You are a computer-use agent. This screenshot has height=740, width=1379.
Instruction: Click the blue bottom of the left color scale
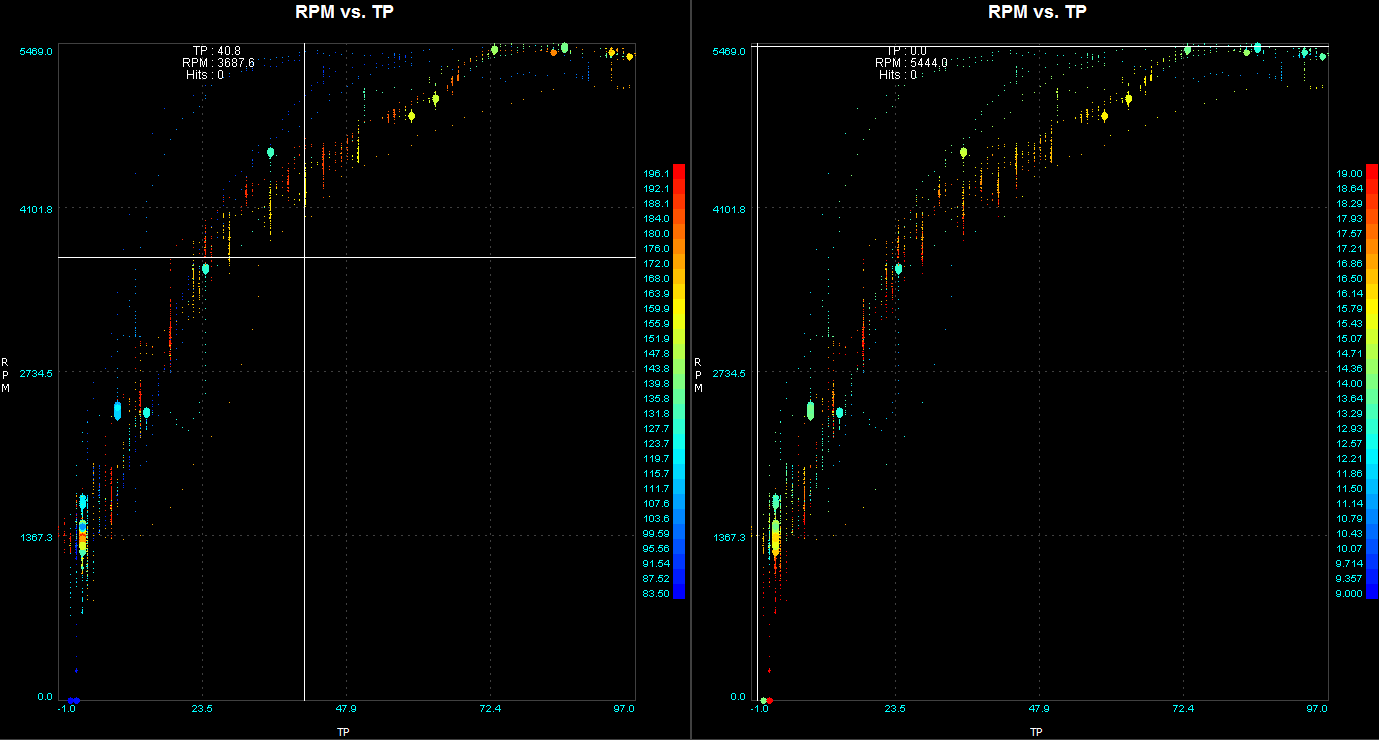[x=679, y=594]
